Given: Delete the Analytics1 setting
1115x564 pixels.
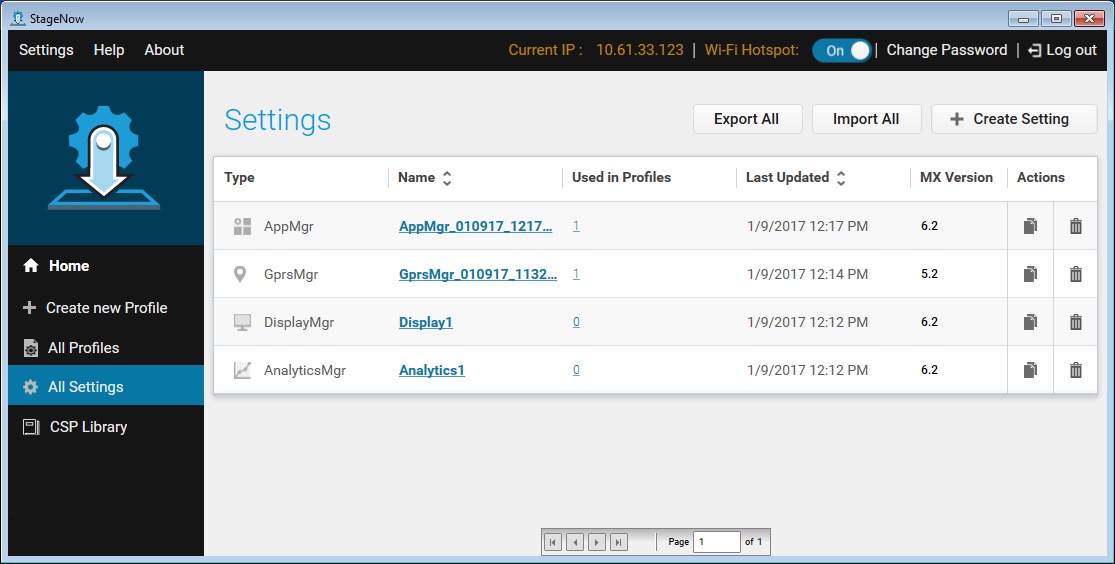Looking at the screenshot, I should click(x=1076, y=370).
